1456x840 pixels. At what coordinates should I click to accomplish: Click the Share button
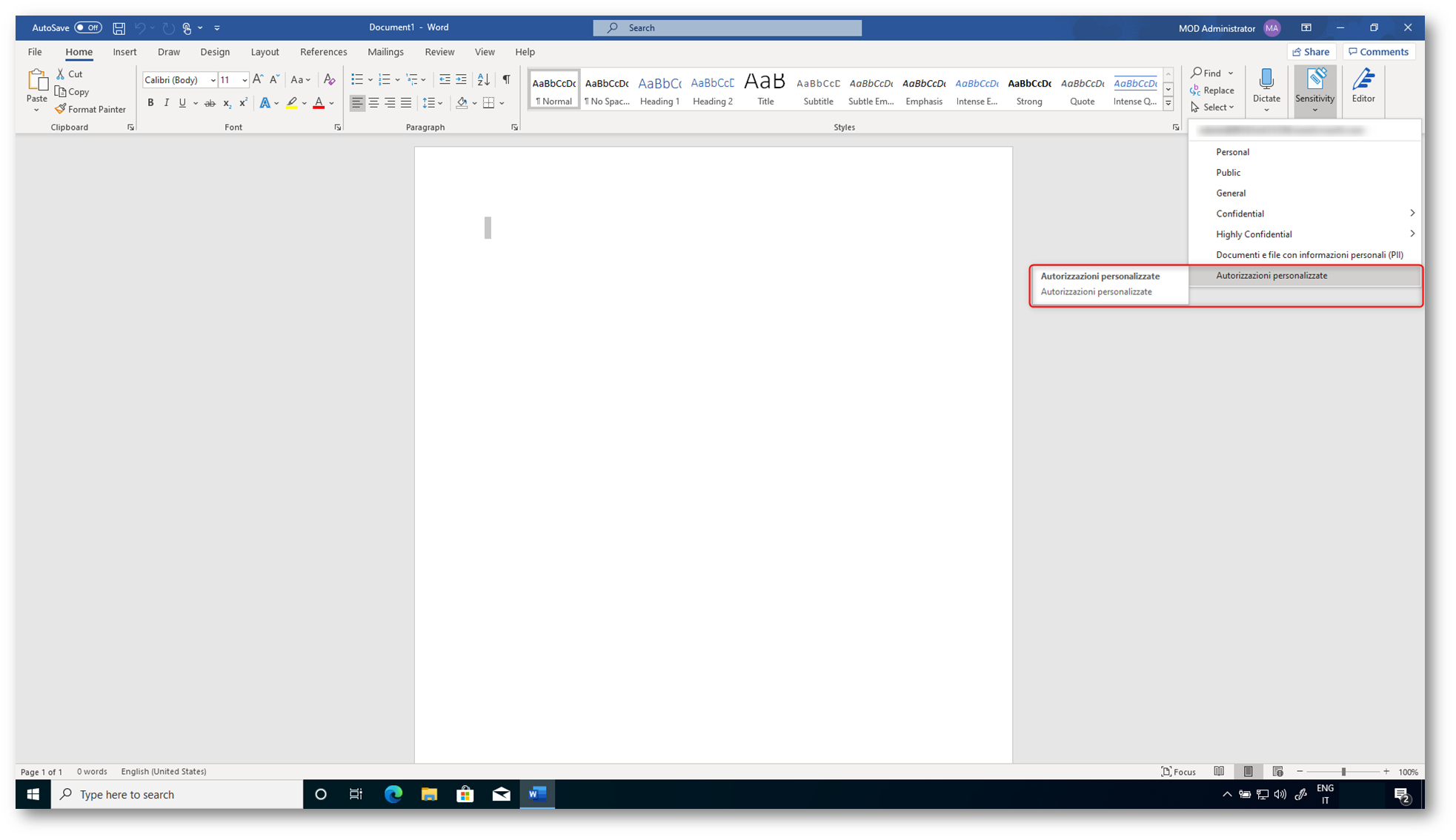click(1311, 52)
